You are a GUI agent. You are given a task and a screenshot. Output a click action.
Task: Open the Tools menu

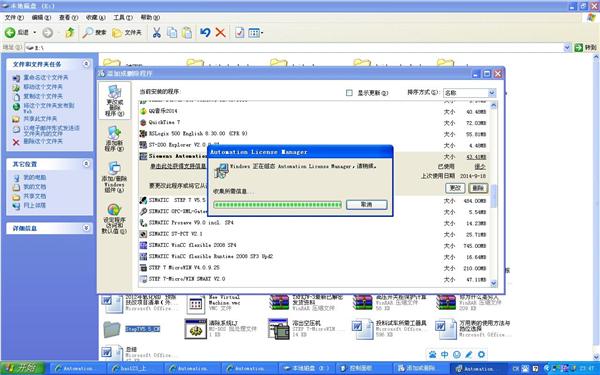(x=122, y=18)
